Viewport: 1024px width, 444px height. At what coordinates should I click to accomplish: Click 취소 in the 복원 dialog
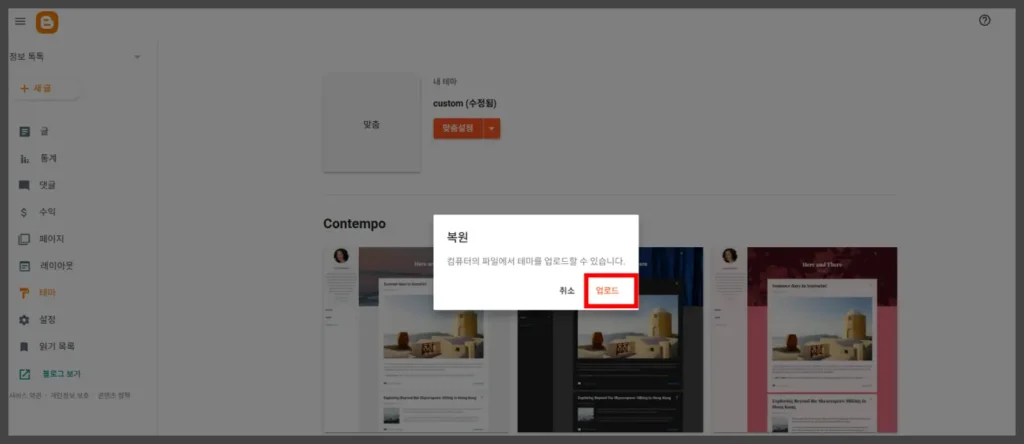[567, 291]
